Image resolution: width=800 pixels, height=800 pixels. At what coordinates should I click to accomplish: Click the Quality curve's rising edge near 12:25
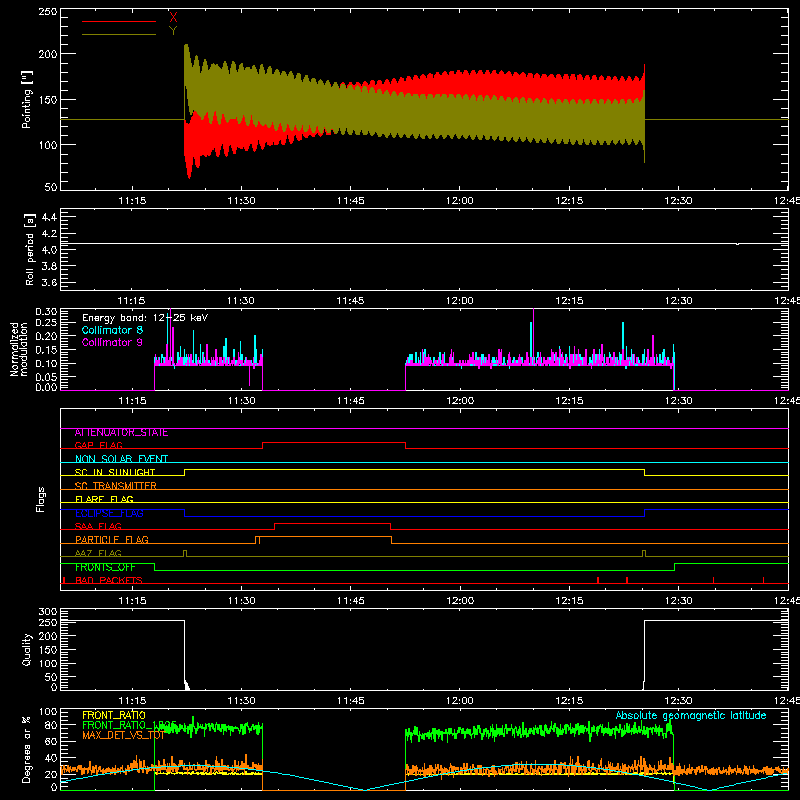(644, 655)
